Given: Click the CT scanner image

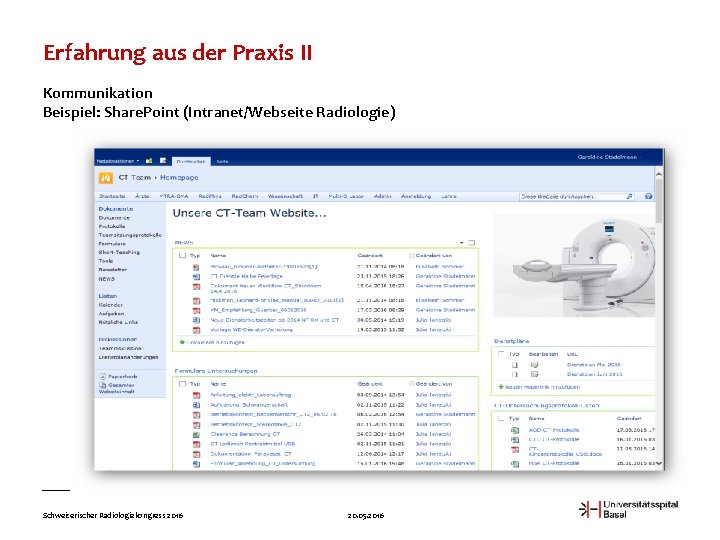Looking at the screenshot, I should click(574, 265).
